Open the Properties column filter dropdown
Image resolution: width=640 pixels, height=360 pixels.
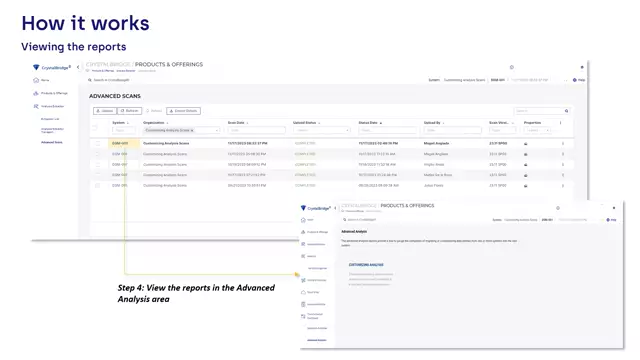click(x=537, y=130)
